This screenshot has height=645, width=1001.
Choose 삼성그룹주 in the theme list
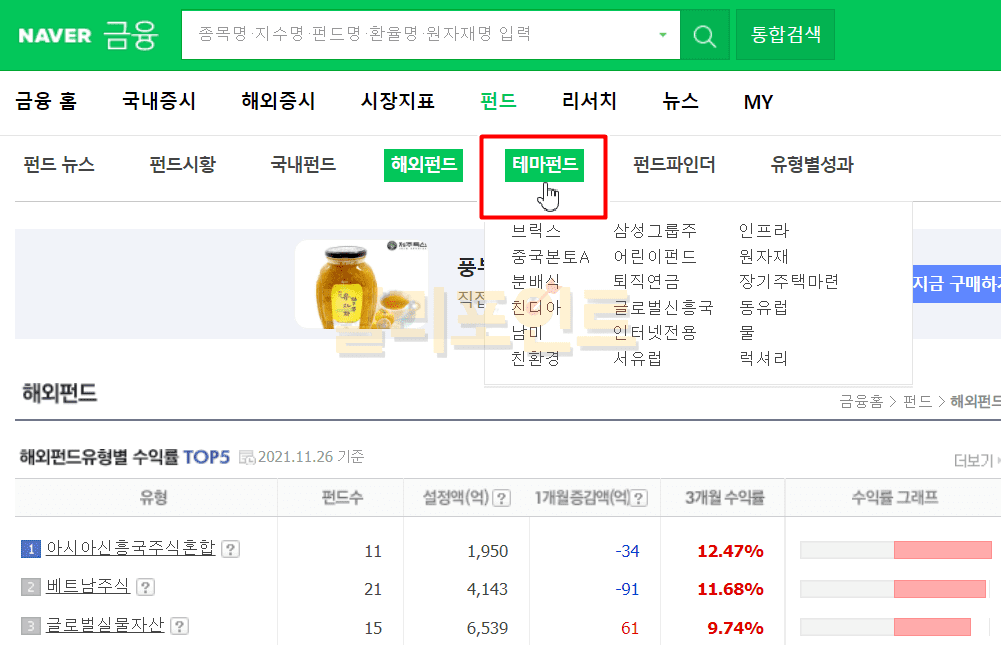tap(655, 231)
